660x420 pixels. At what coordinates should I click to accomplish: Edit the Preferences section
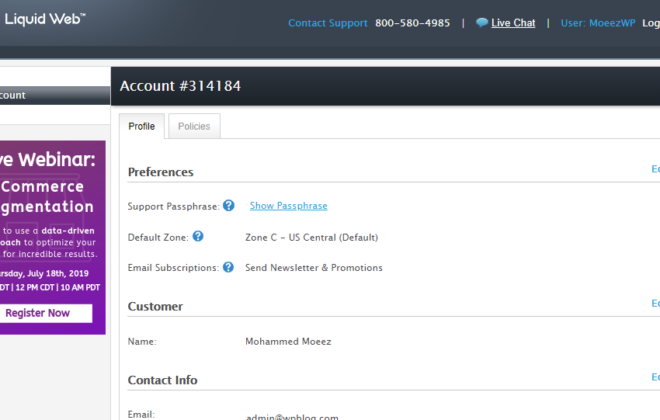655,169
